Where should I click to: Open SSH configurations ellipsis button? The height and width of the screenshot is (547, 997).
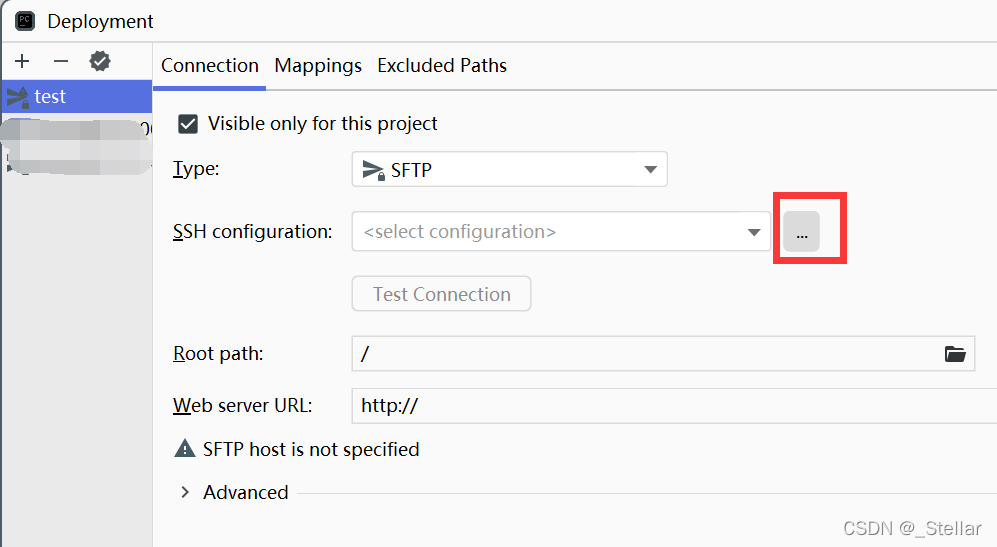click(801, 232)
